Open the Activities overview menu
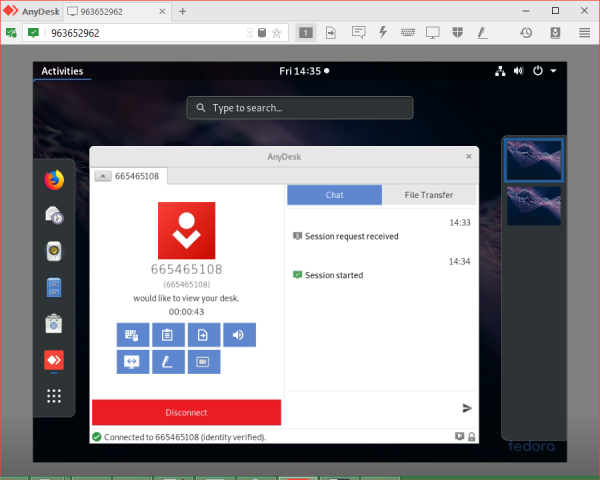This screenshot has height=480, width=600. pos(62,72)
